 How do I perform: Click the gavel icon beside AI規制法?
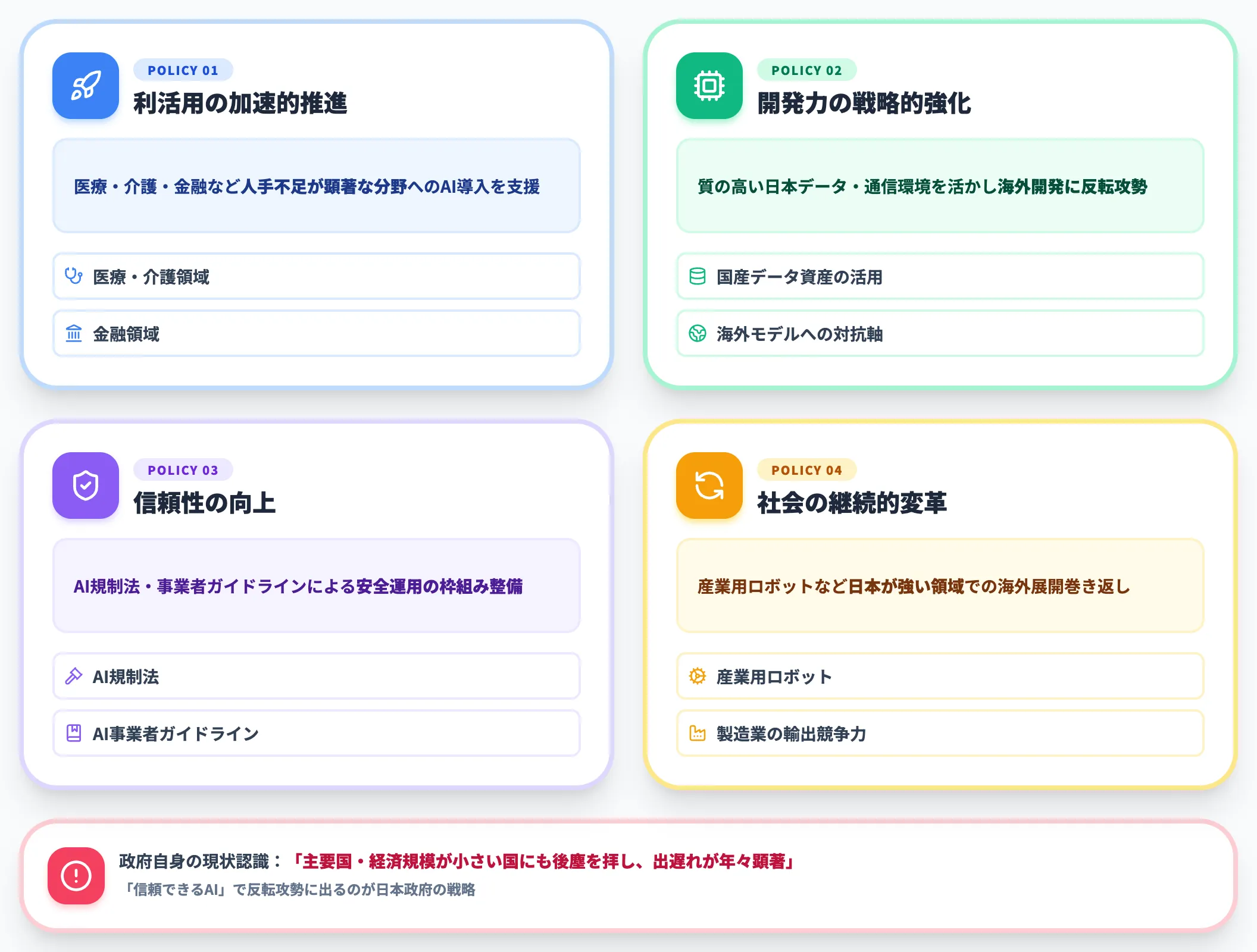(74, 676)
